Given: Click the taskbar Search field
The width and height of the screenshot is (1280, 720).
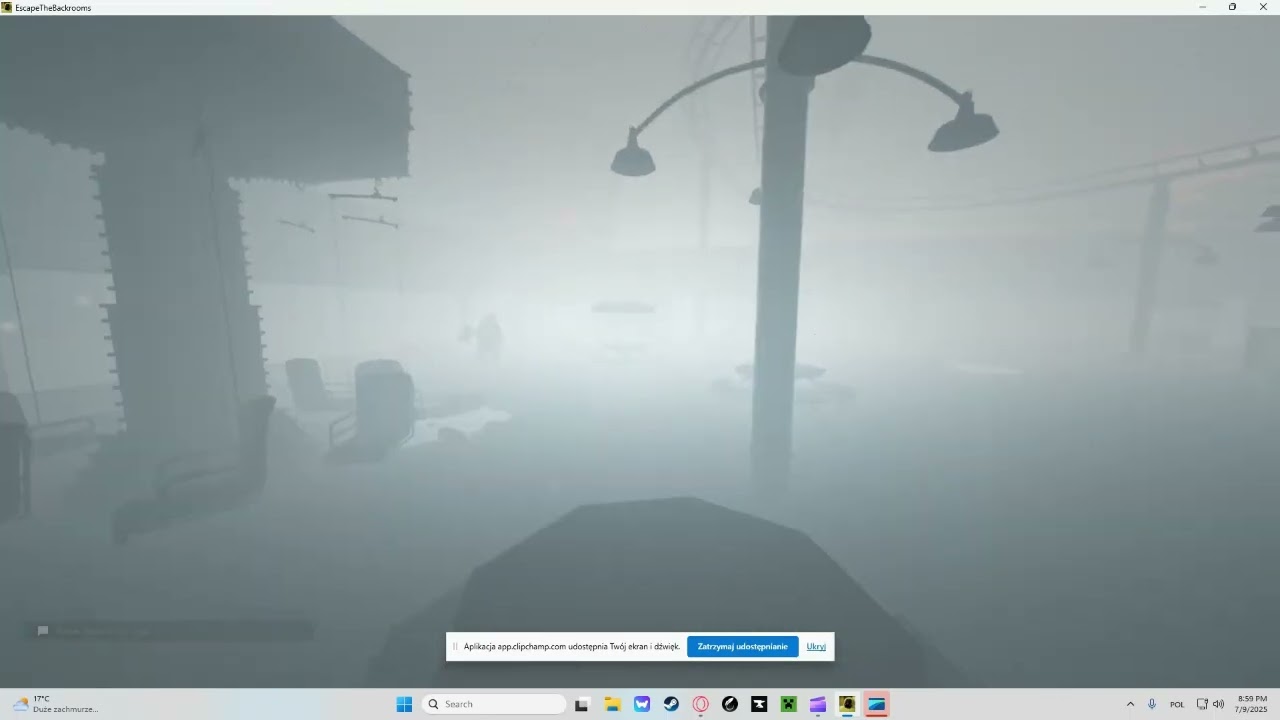Looking at the screenshot, I should (494, 704).
